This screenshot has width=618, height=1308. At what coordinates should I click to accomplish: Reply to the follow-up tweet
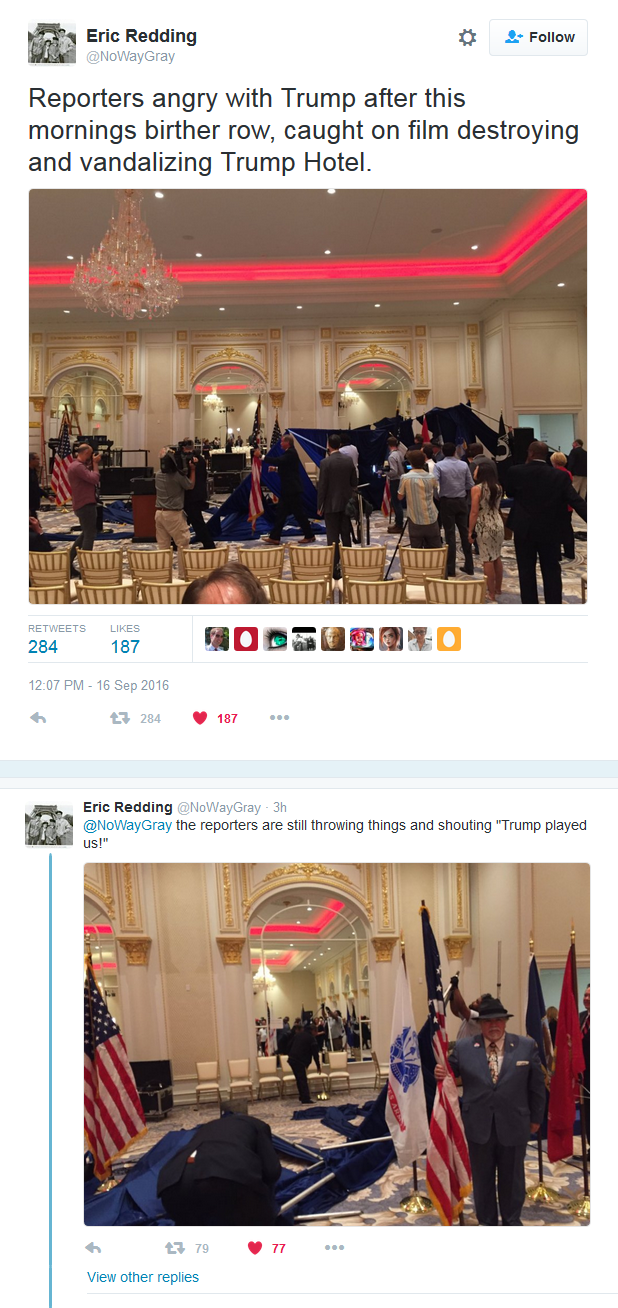[x=93, y=1247]
